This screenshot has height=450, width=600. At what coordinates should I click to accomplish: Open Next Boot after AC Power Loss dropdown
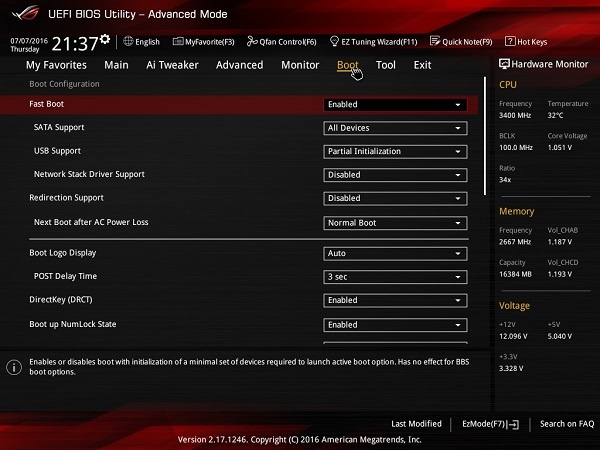click(x=395, y=223)
